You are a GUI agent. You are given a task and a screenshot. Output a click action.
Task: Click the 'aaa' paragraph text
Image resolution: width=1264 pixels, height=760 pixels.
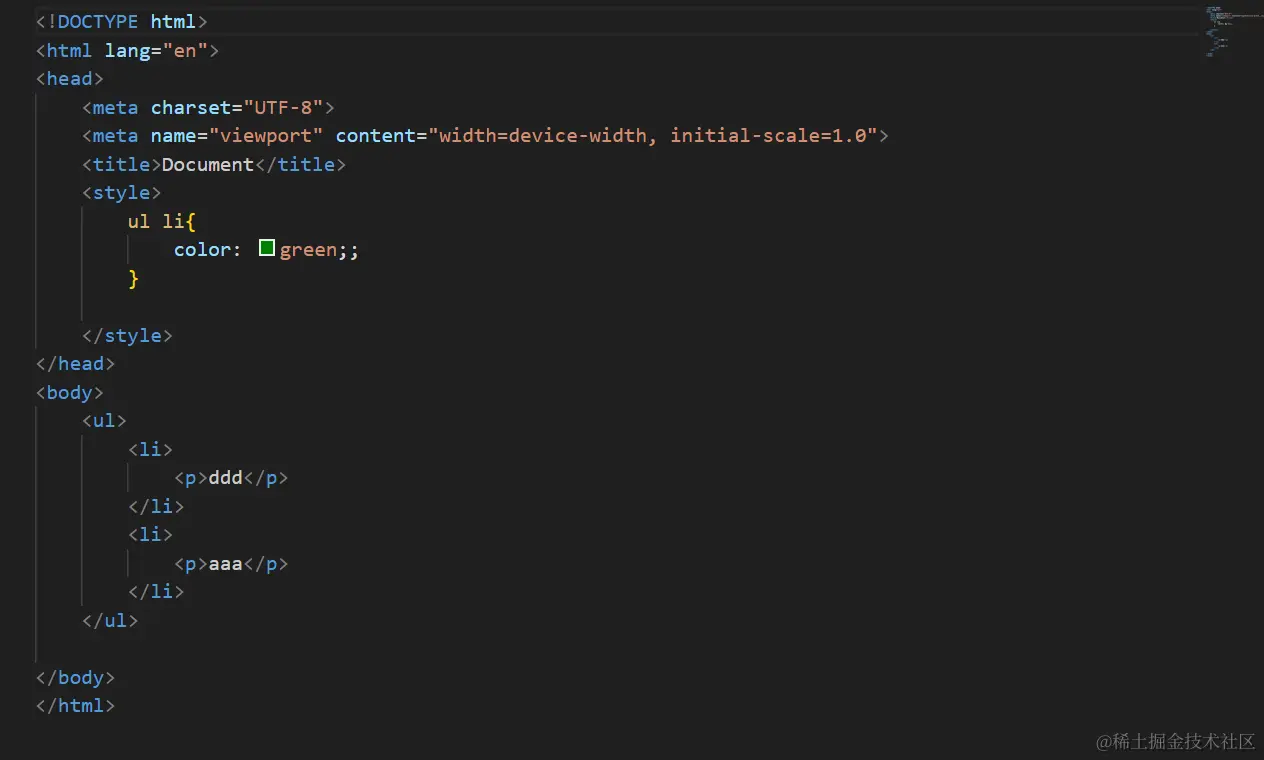tap(226, 563)
